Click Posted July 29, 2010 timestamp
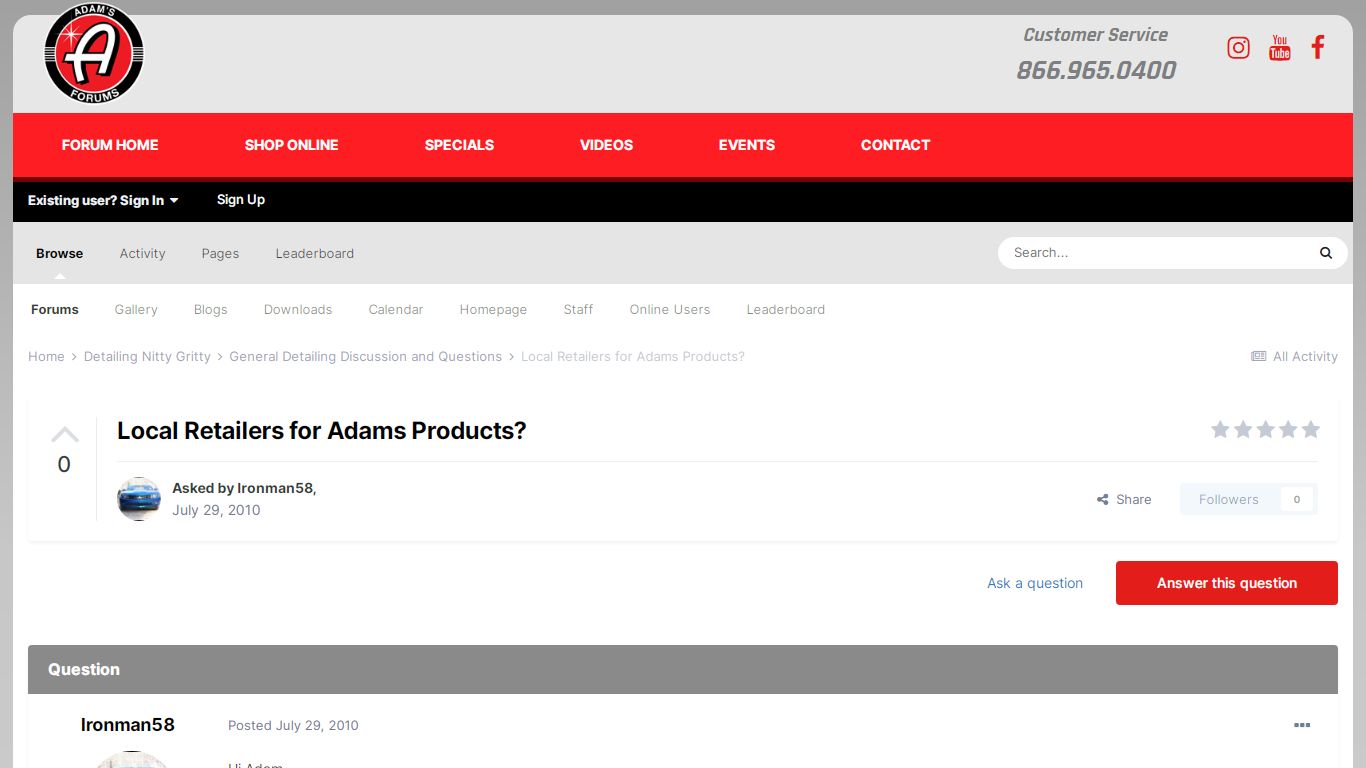 [x=293, y=725]
